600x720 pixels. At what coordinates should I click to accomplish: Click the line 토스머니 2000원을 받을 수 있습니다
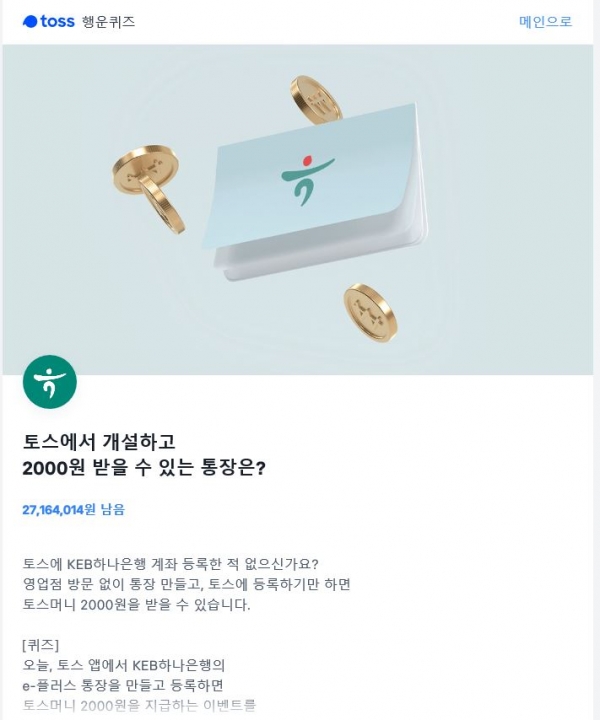click(x=136, y=605)
